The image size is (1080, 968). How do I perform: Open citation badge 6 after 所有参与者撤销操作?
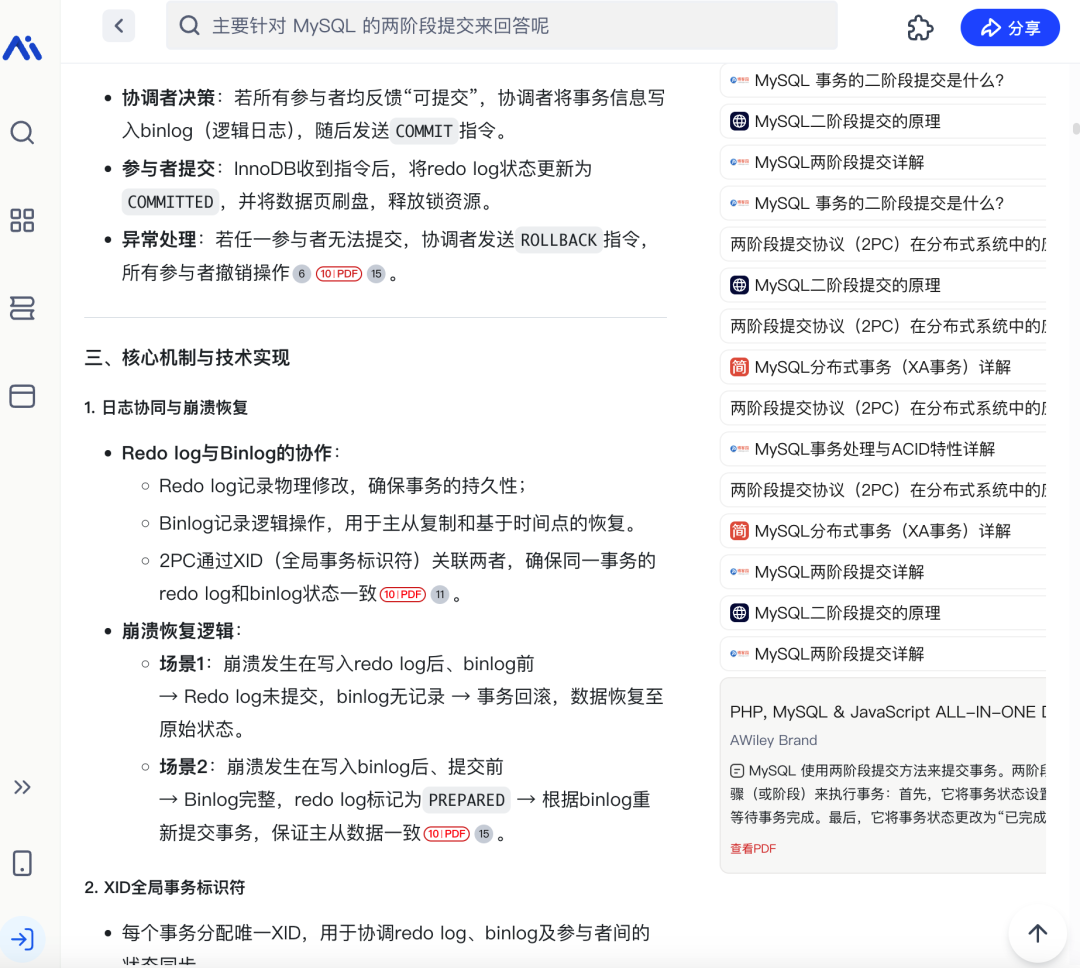302,274
